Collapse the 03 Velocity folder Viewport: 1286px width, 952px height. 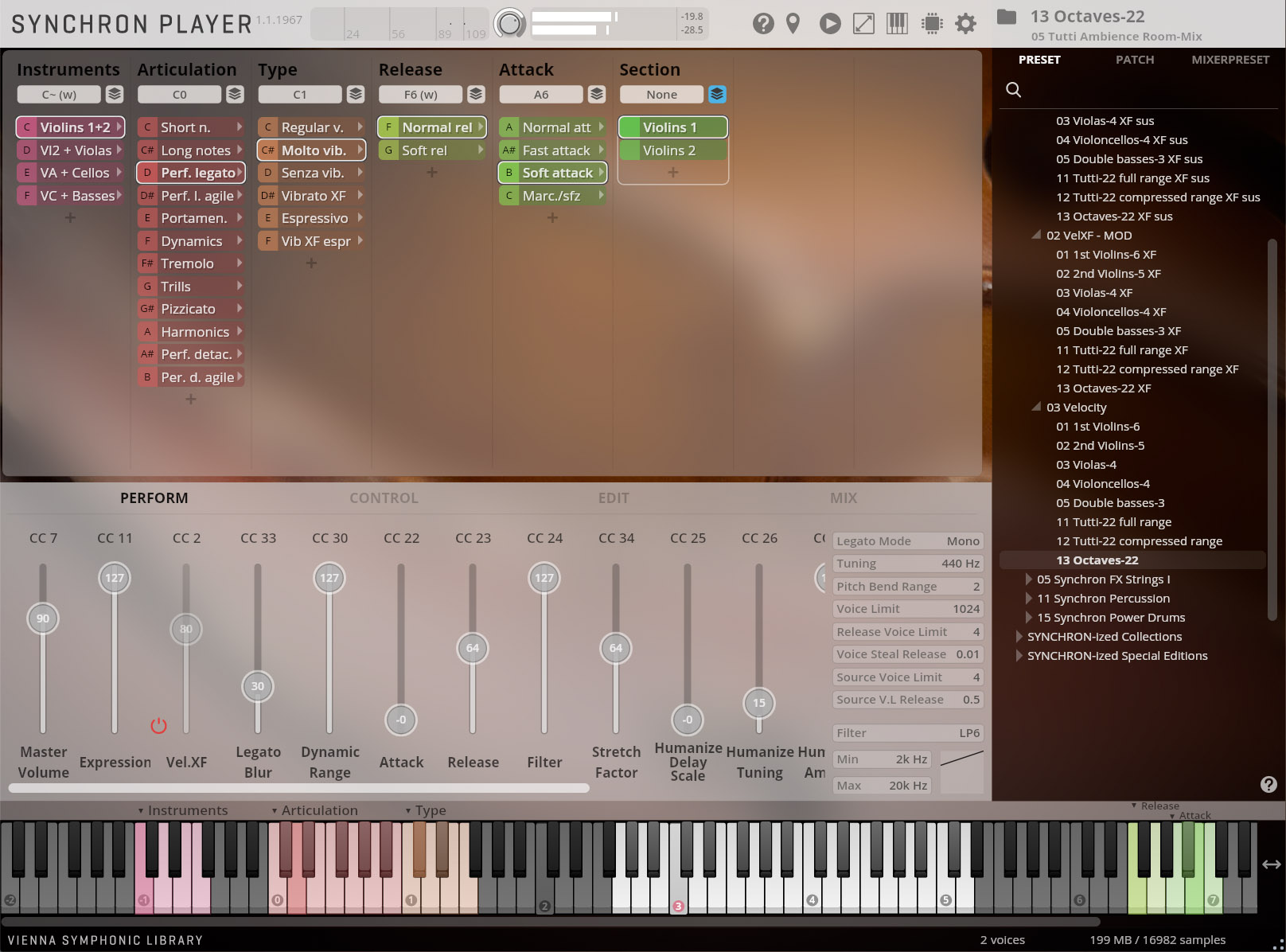pos(1036,407)
